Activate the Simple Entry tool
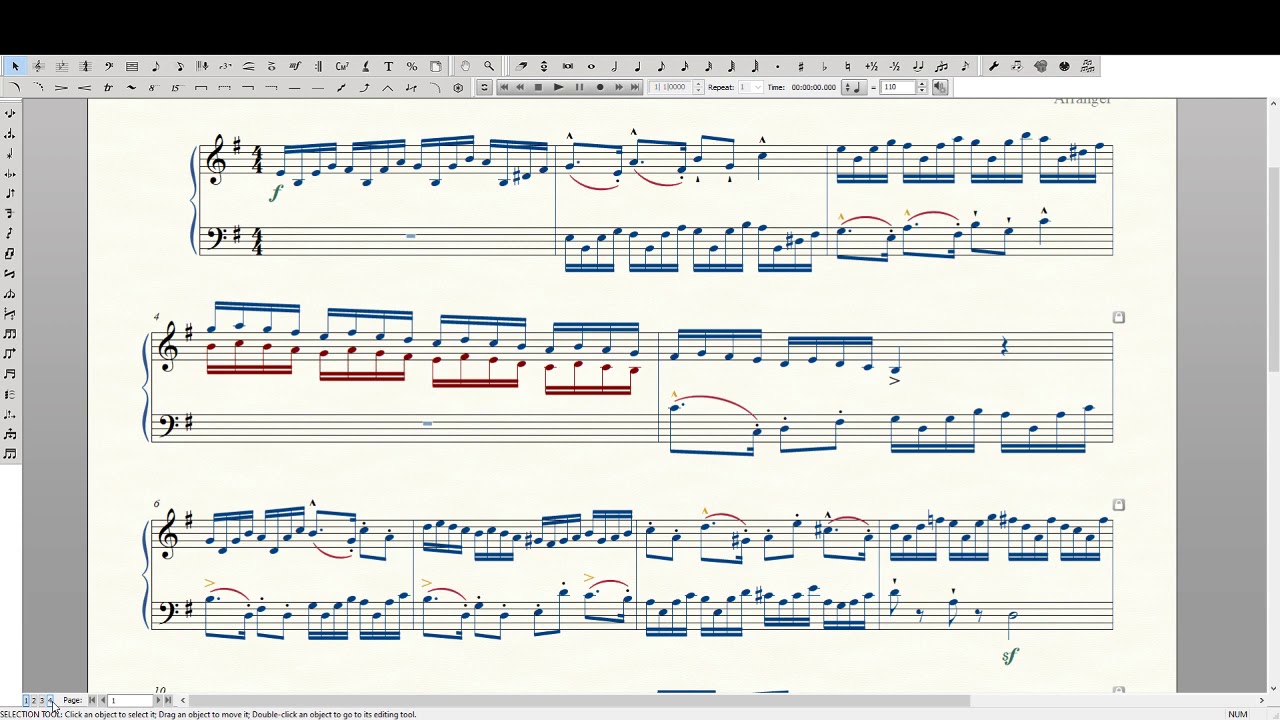1280x720 pixels. tap(155, 66)
